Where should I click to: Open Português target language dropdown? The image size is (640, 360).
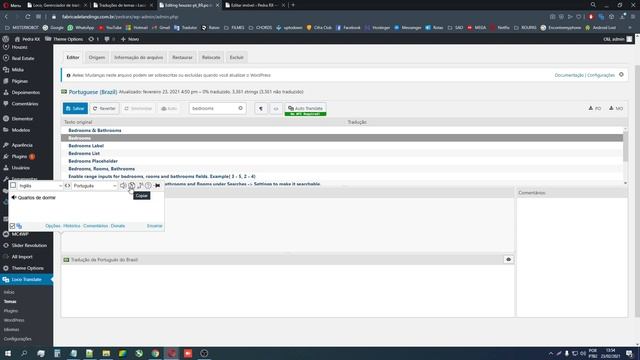[x=95, y=186]
